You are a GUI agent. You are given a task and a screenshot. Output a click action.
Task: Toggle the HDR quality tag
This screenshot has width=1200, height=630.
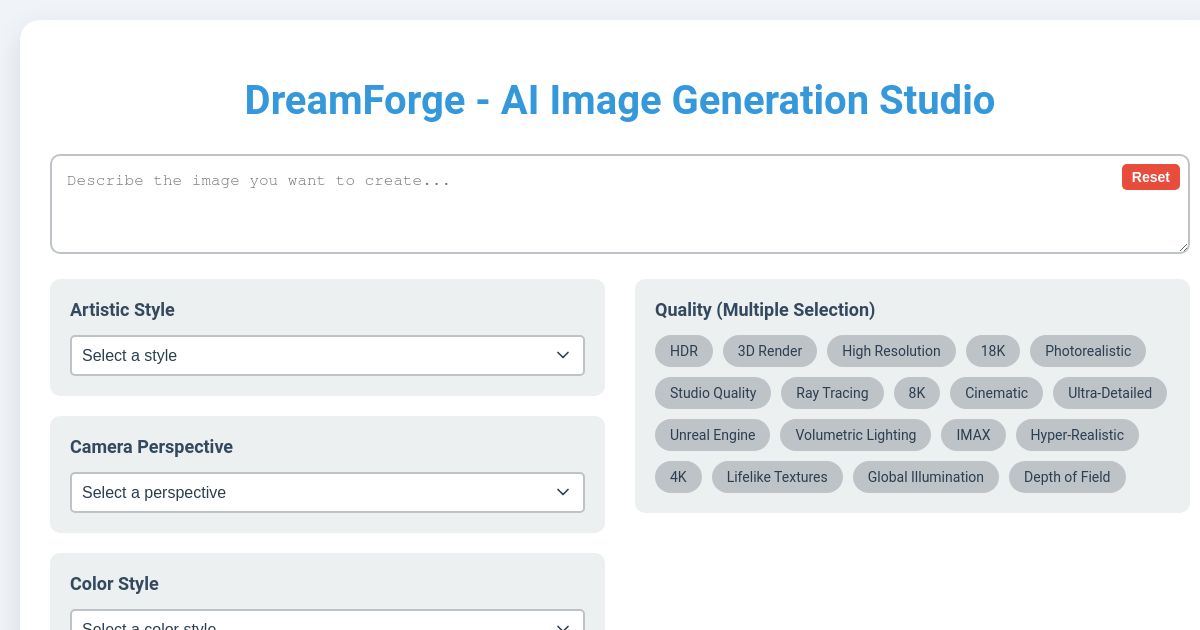684,351
